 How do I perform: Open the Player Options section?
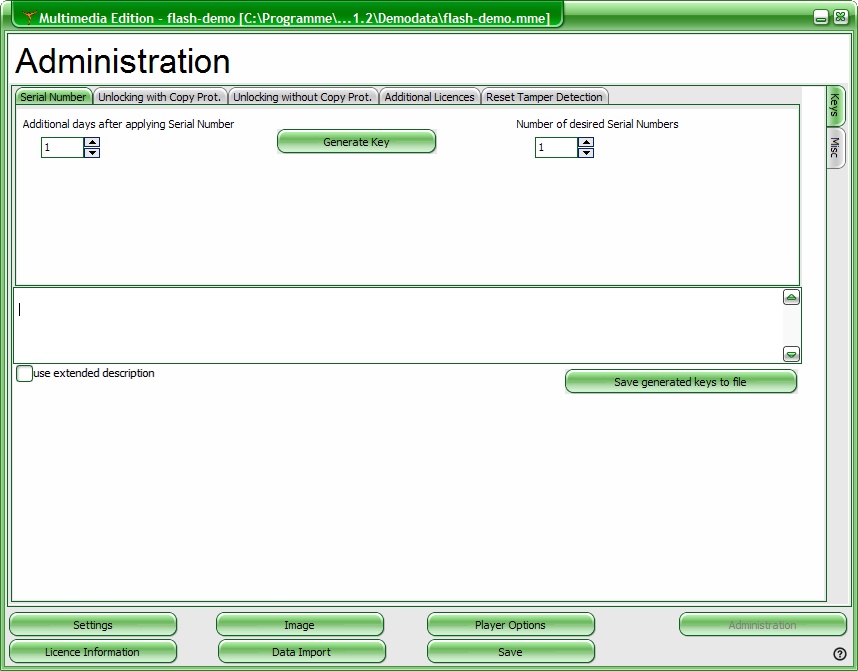(510, 625)
